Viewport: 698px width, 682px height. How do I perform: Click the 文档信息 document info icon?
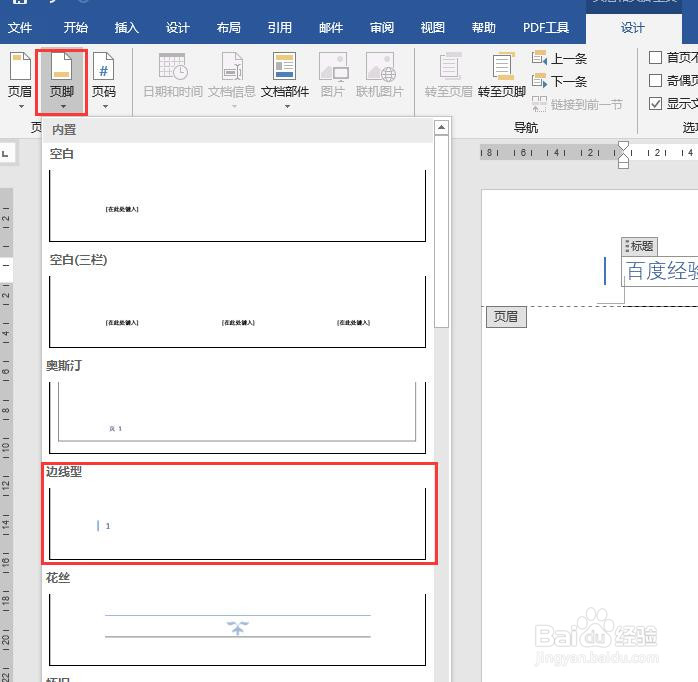point(232,67)
